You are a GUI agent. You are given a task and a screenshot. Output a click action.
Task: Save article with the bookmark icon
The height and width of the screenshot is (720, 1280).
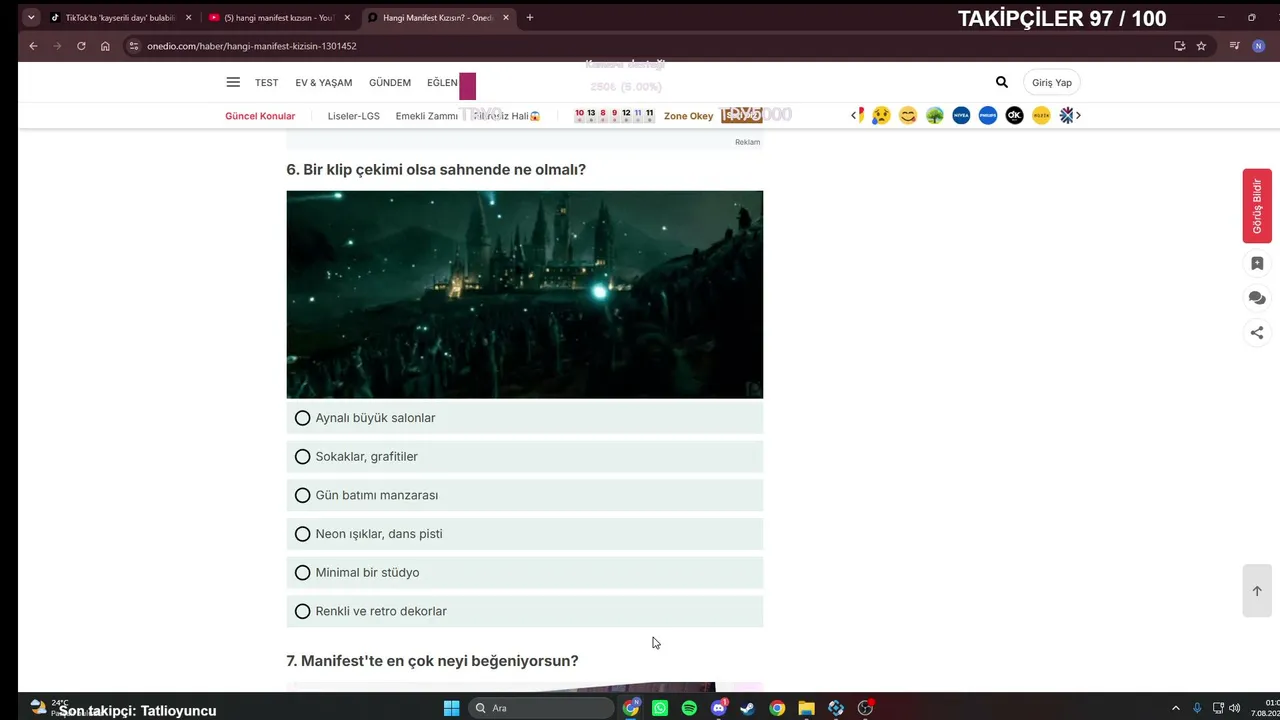[1257, 264]
